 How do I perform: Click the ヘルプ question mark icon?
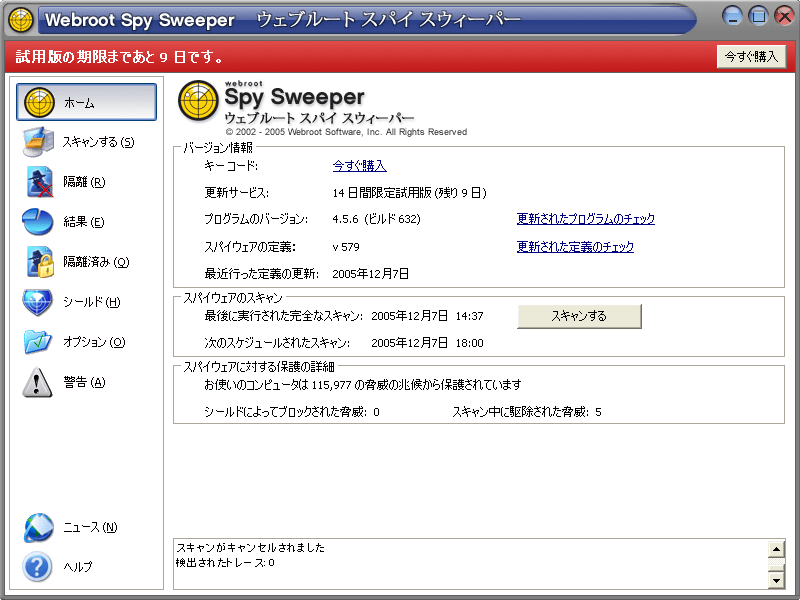(x=37, y=566)
